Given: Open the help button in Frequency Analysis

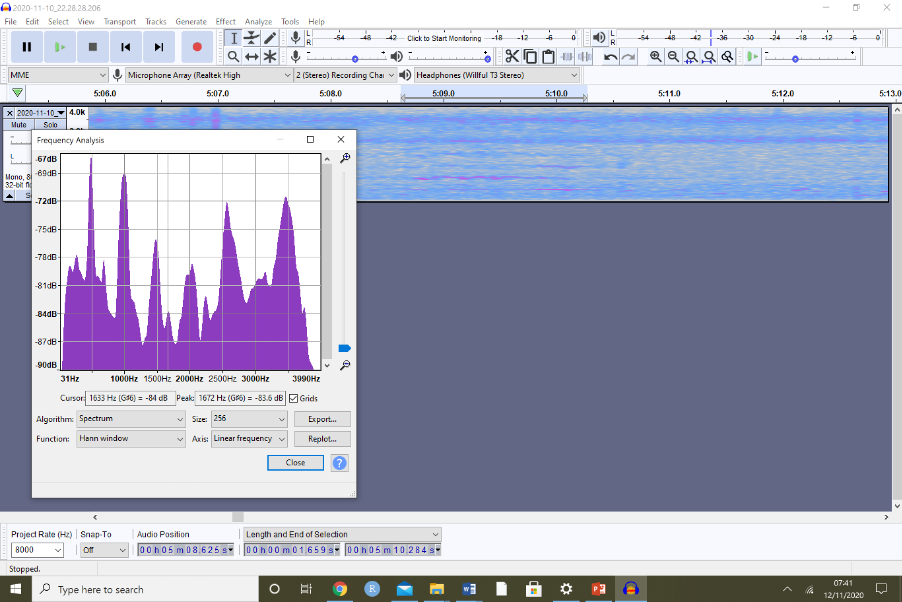Looking at the screenshot, I should 339,463.
